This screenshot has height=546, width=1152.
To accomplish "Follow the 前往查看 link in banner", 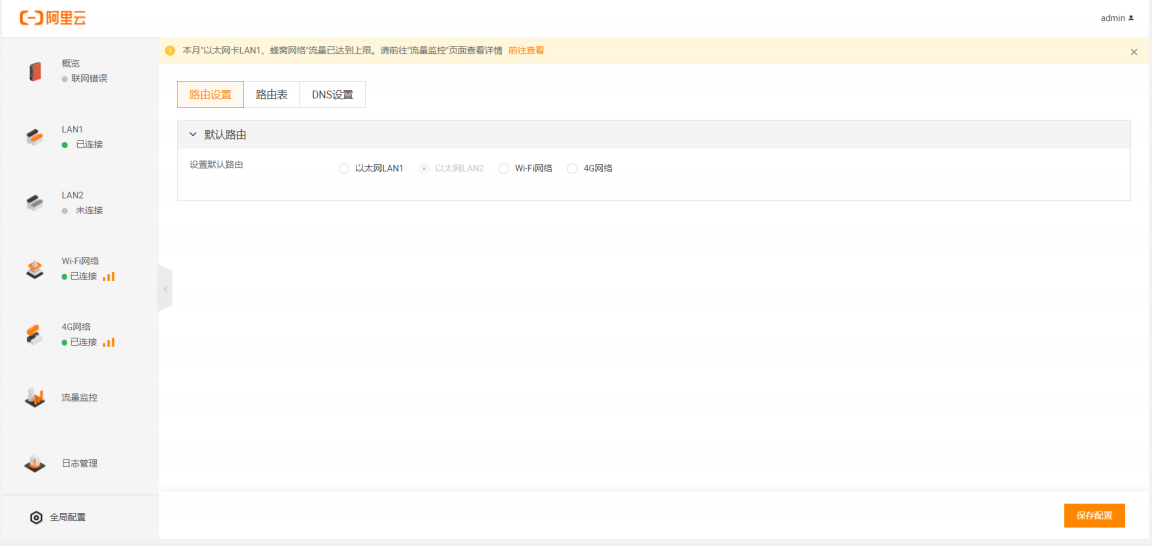I will [x=526, y=51].
